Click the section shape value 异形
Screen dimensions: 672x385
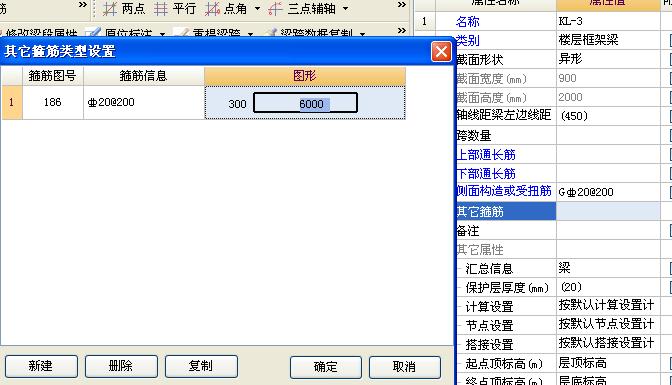tap(570, 59)
